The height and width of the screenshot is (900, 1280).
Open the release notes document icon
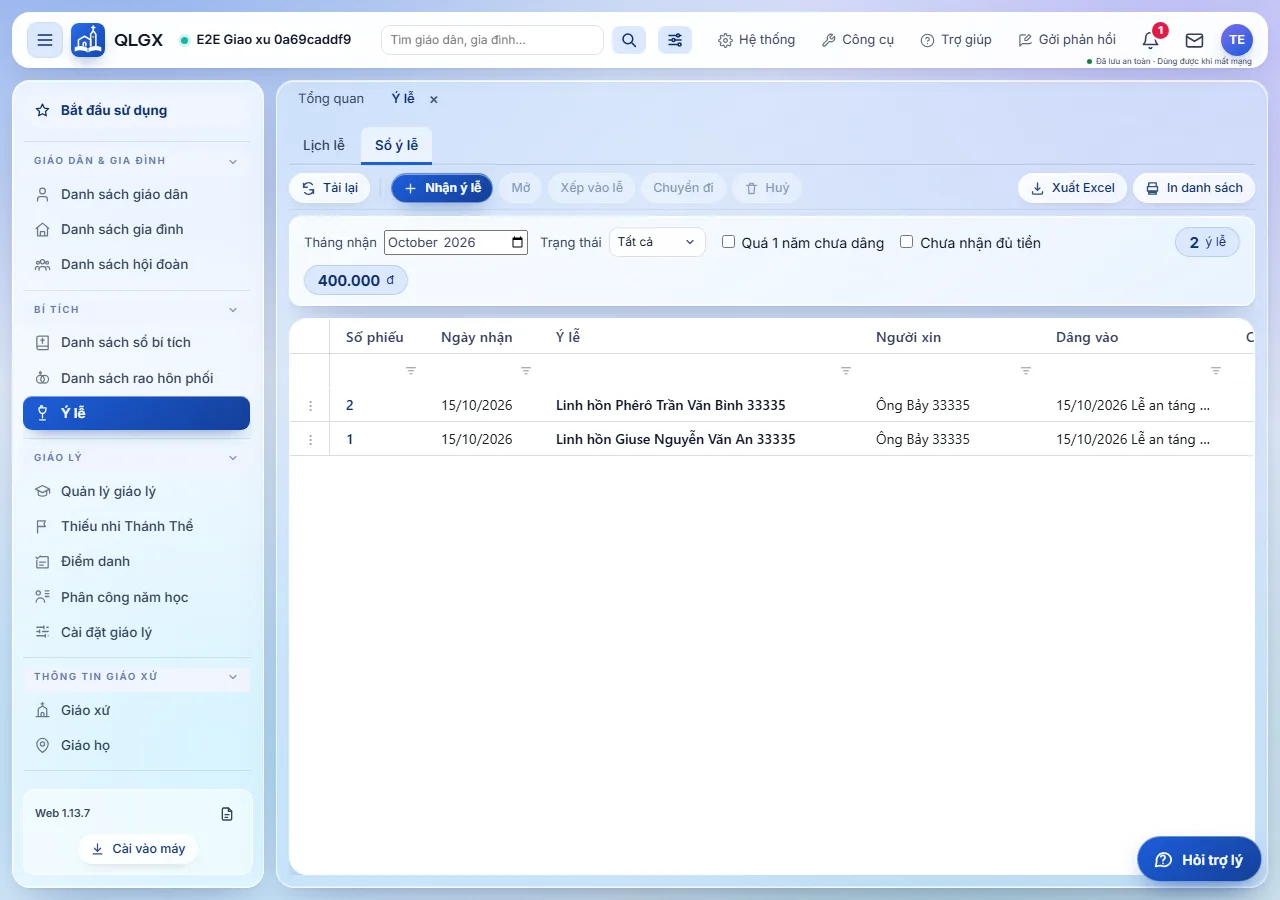point(227,814)
